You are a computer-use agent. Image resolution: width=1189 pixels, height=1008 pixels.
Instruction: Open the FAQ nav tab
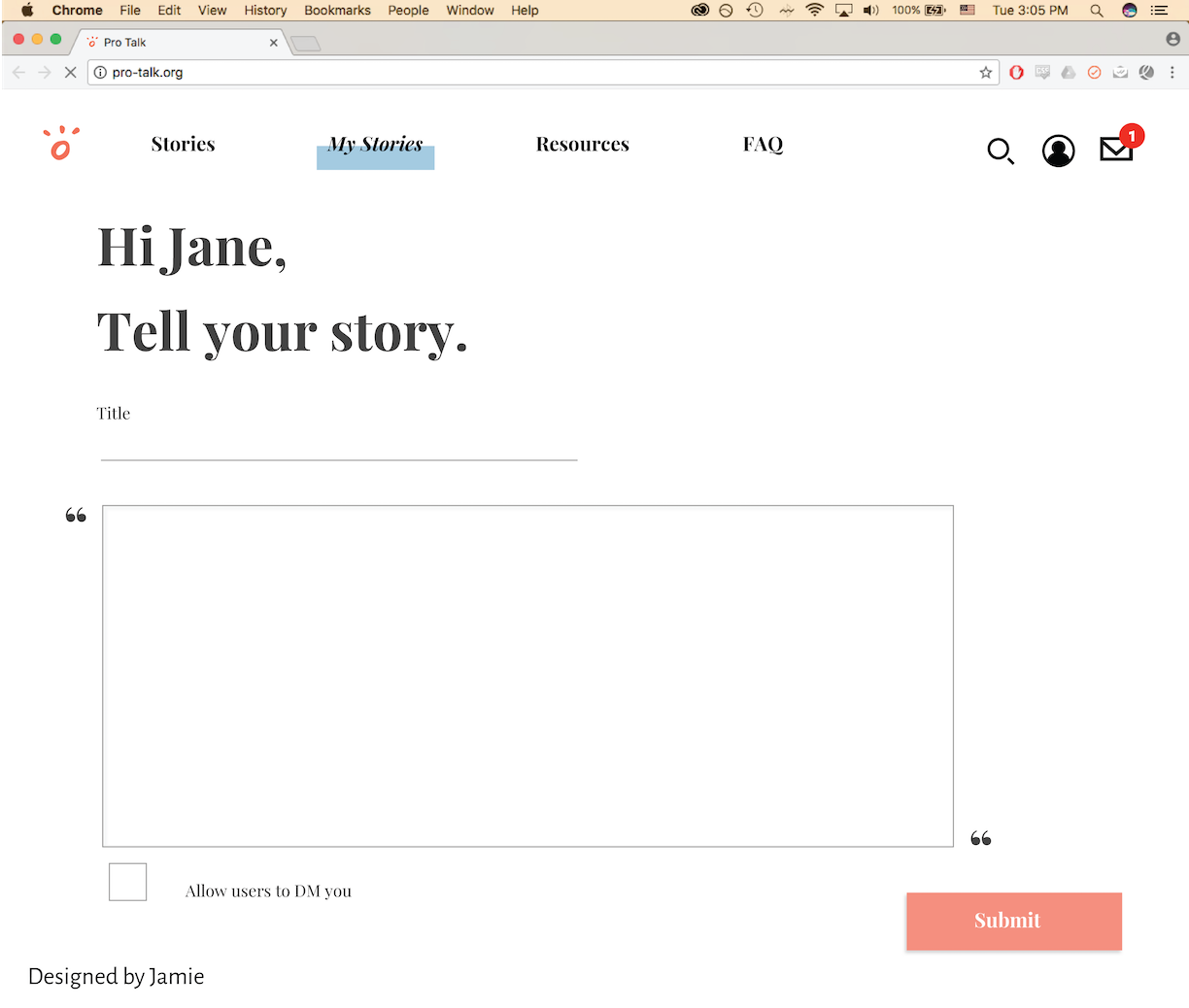coord(763,145)
